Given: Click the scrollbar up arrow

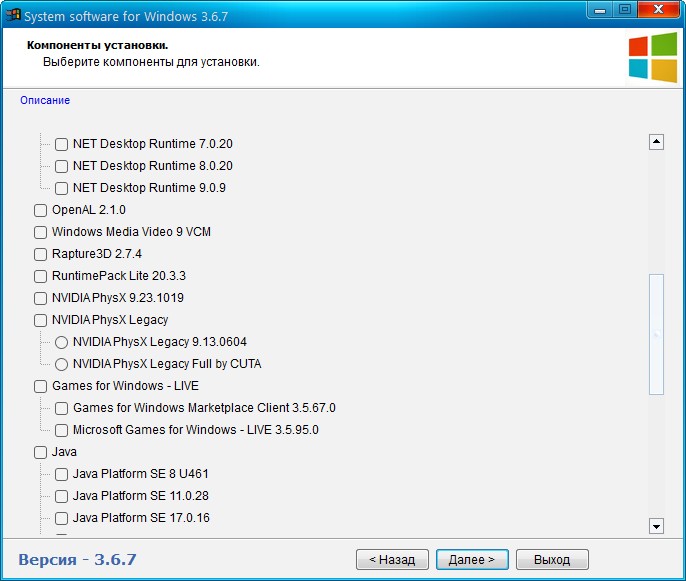Looking at the screenshot, I should (x=656, y=142).
